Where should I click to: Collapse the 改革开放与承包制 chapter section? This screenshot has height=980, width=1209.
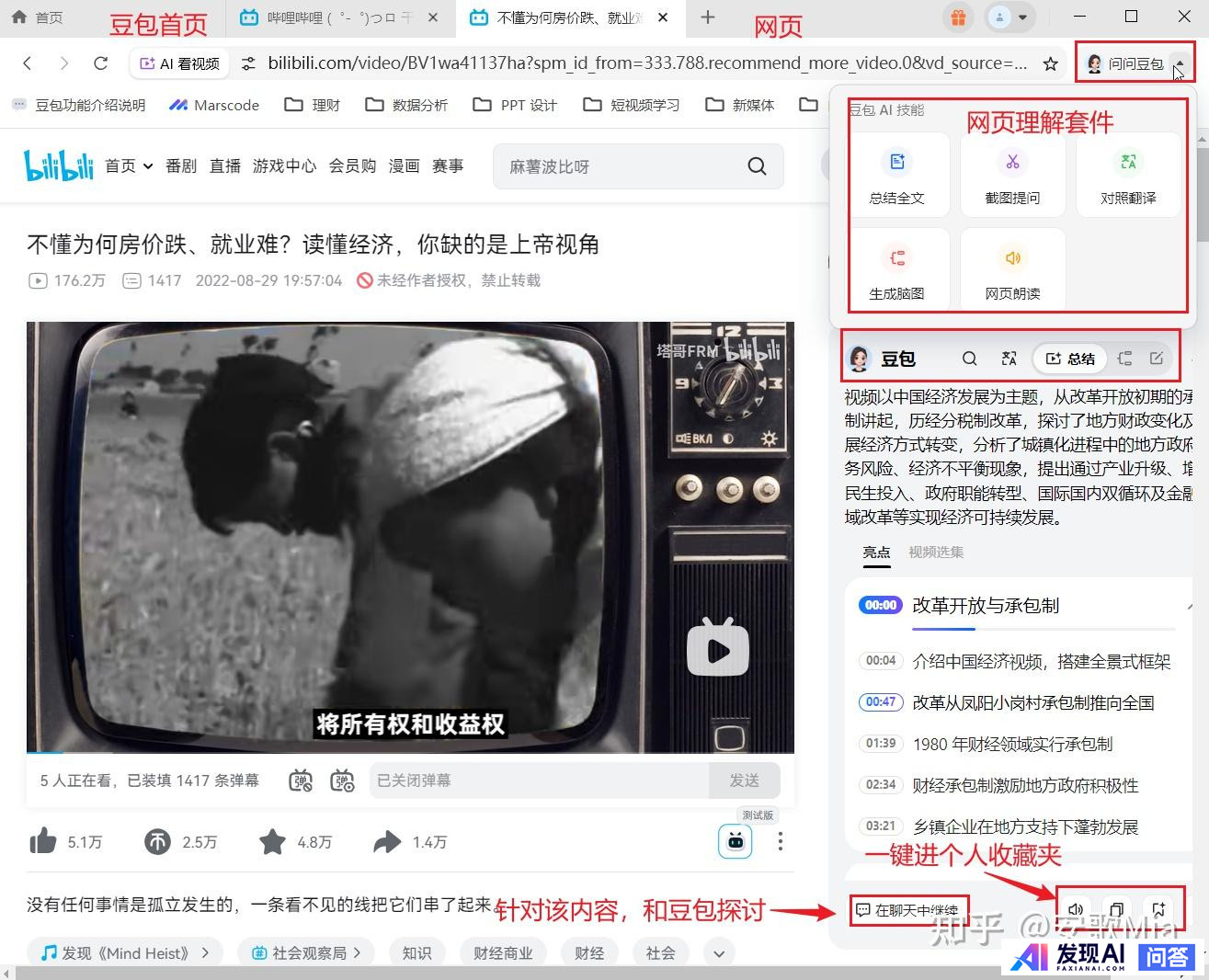(1192, 606)
